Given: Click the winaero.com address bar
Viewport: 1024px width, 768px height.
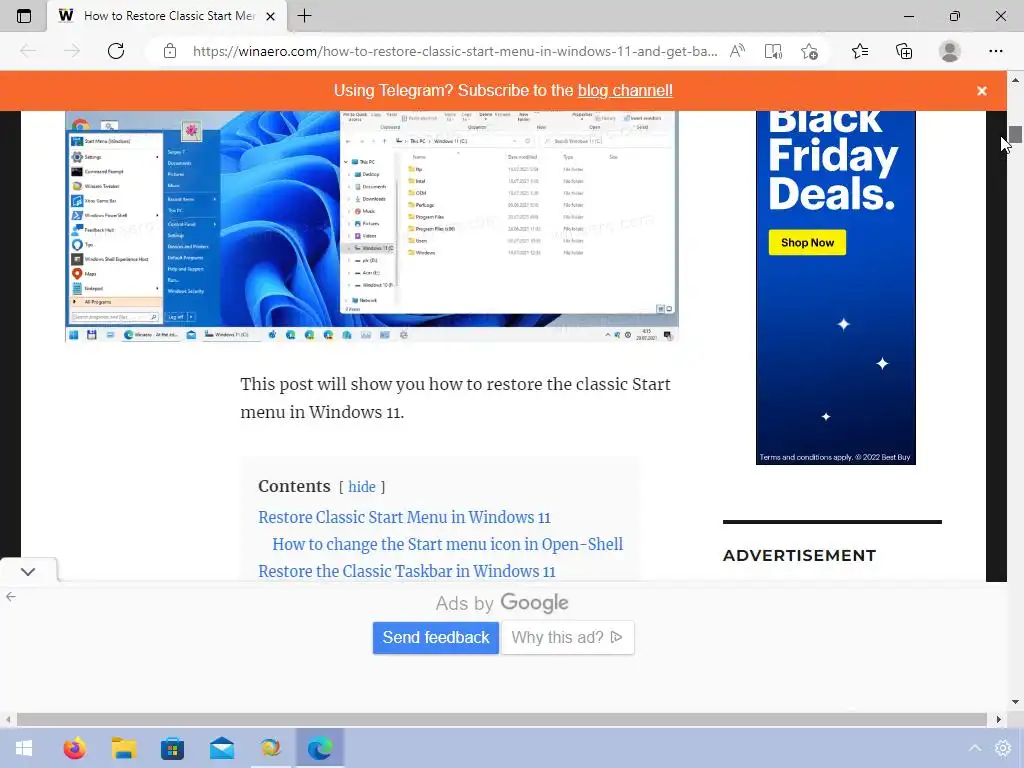Looking at the screenshot, I should (x=455, y=51).
